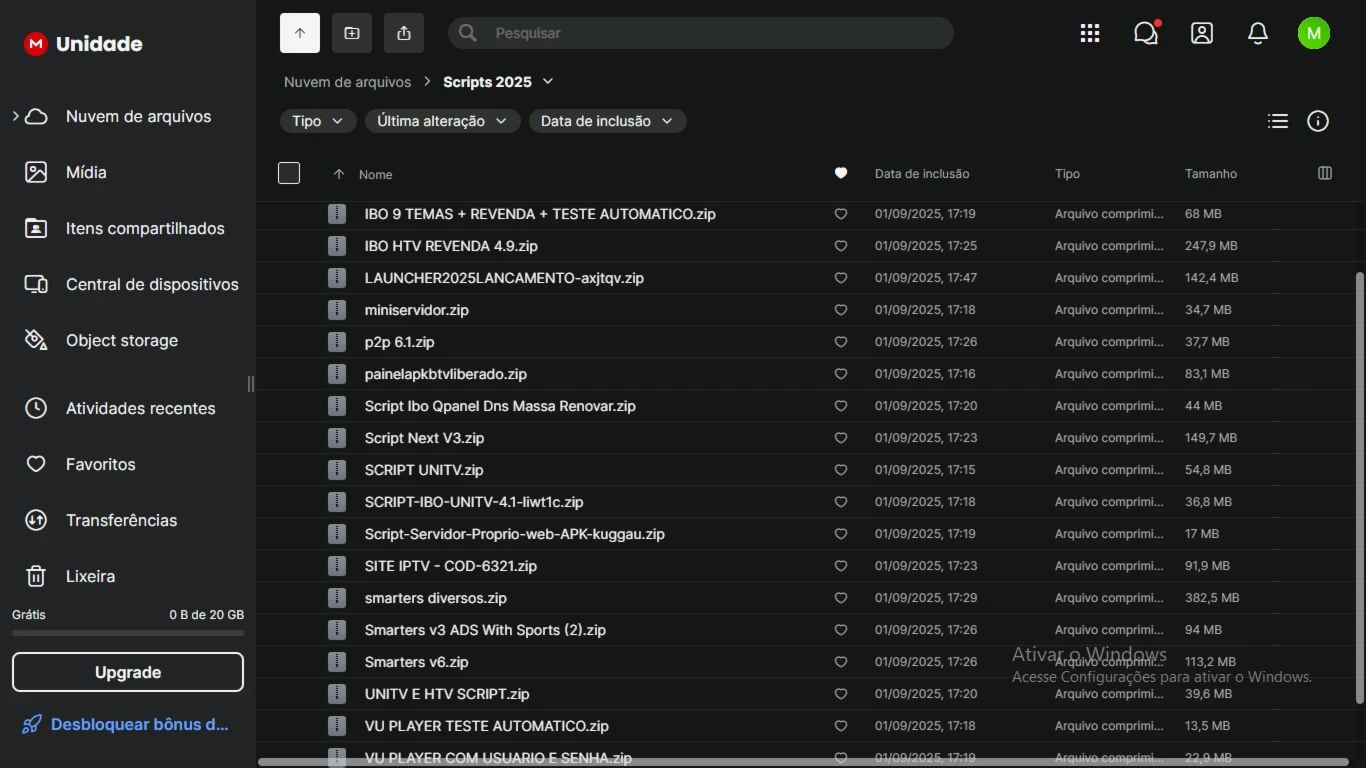
Task: Switch to list view using the lines icon
Action: 1277,121
